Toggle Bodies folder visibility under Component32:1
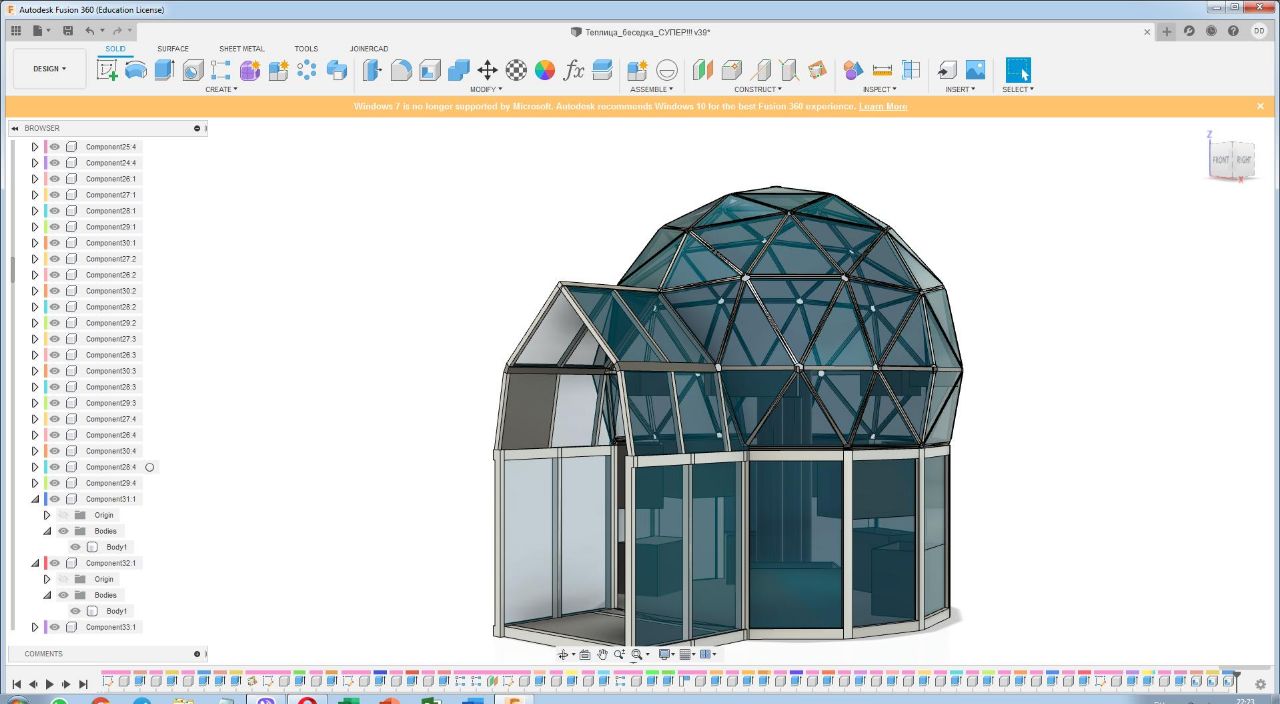1280x704 pixels. tap(64, 595)
